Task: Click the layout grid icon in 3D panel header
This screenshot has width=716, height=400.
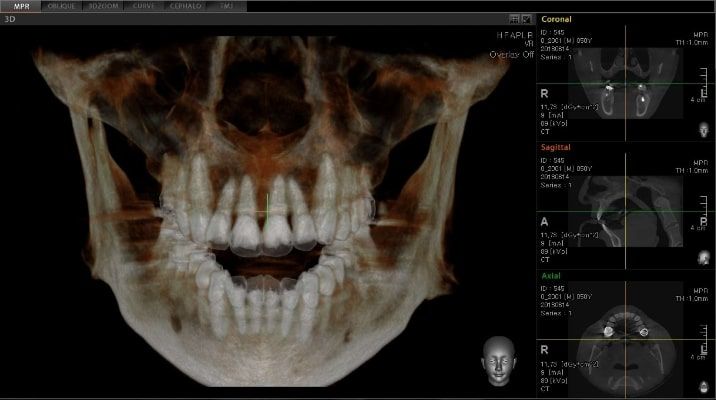Action: [x=514, y=19]
